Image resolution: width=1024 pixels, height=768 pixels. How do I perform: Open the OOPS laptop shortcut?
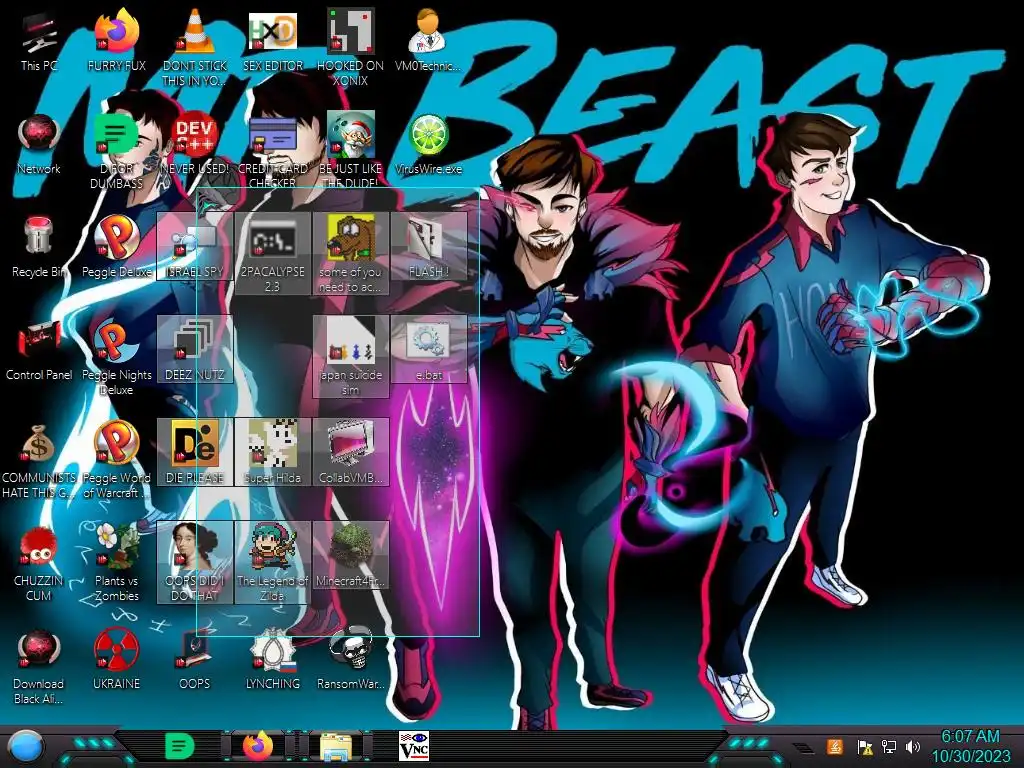point(195,660)
